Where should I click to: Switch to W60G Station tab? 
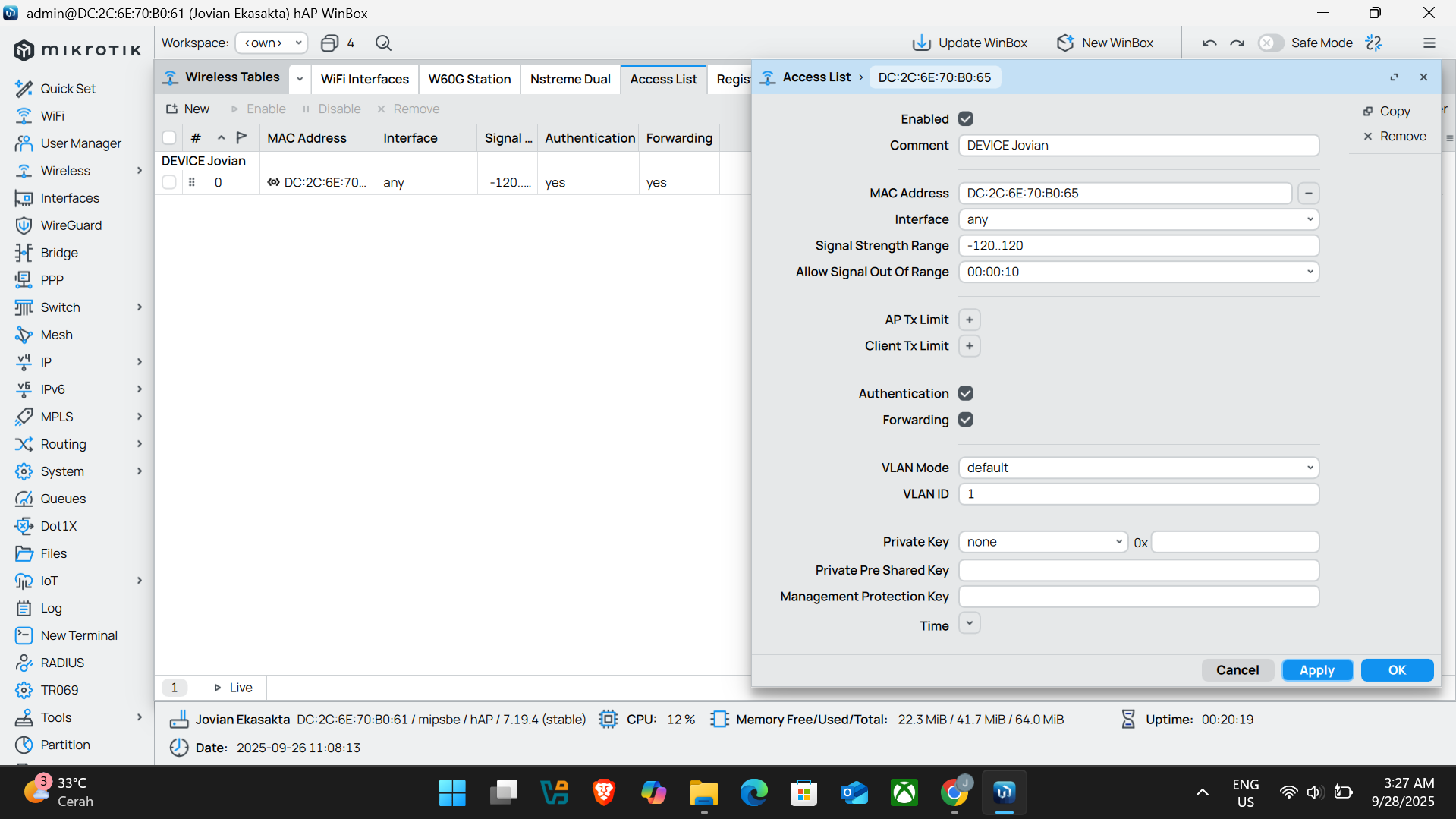pyautogui.click(x=470, y=79)
